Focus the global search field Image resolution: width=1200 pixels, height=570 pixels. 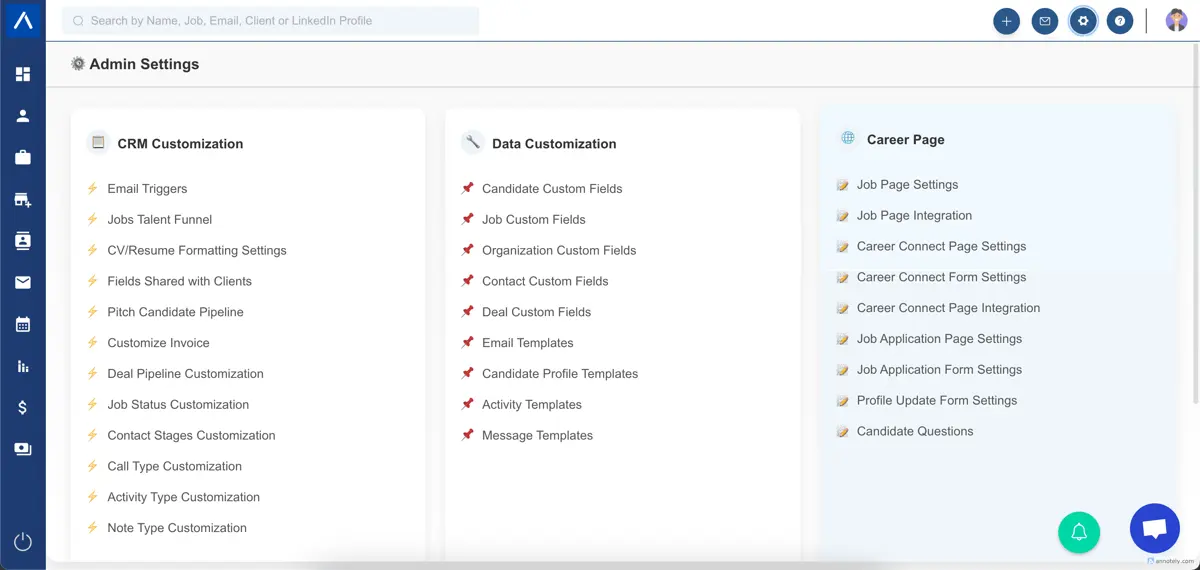pyautogui.click(x=271, y=20)
